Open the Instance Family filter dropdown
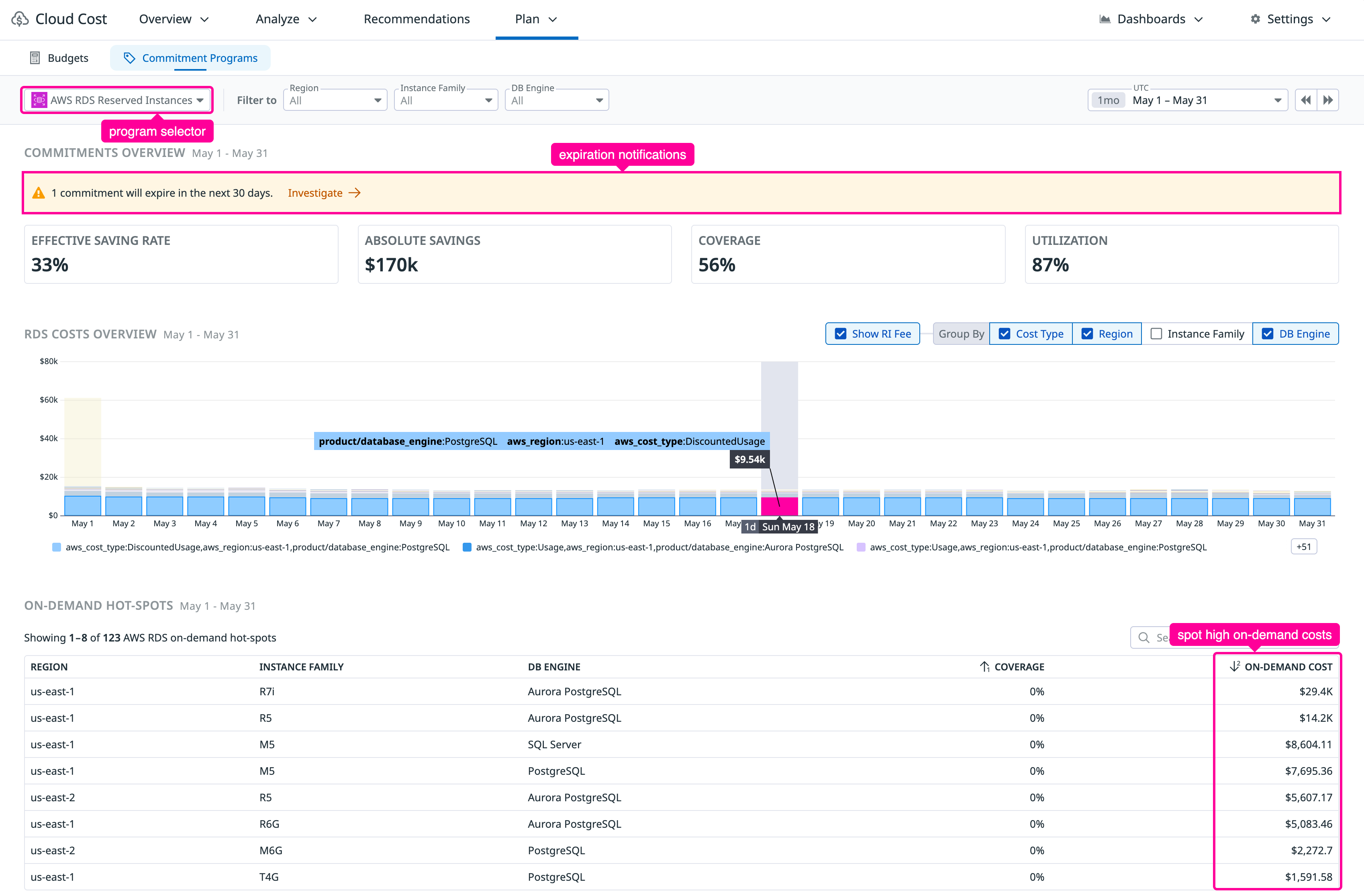The image size is (1364, 896). pos(446,100)
